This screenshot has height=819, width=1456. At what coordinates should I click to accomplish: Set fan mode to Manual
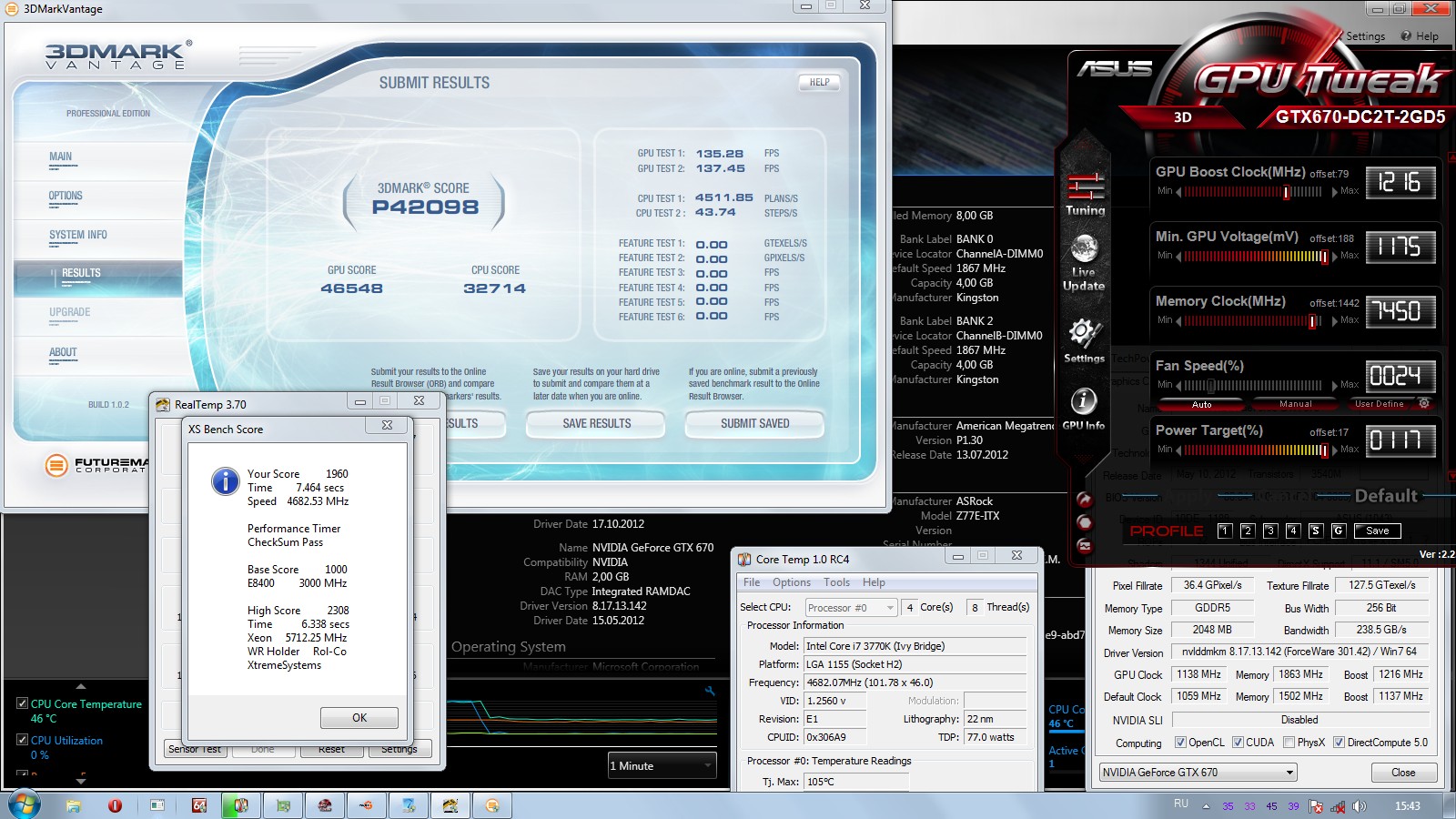(x=1296, y=404)
